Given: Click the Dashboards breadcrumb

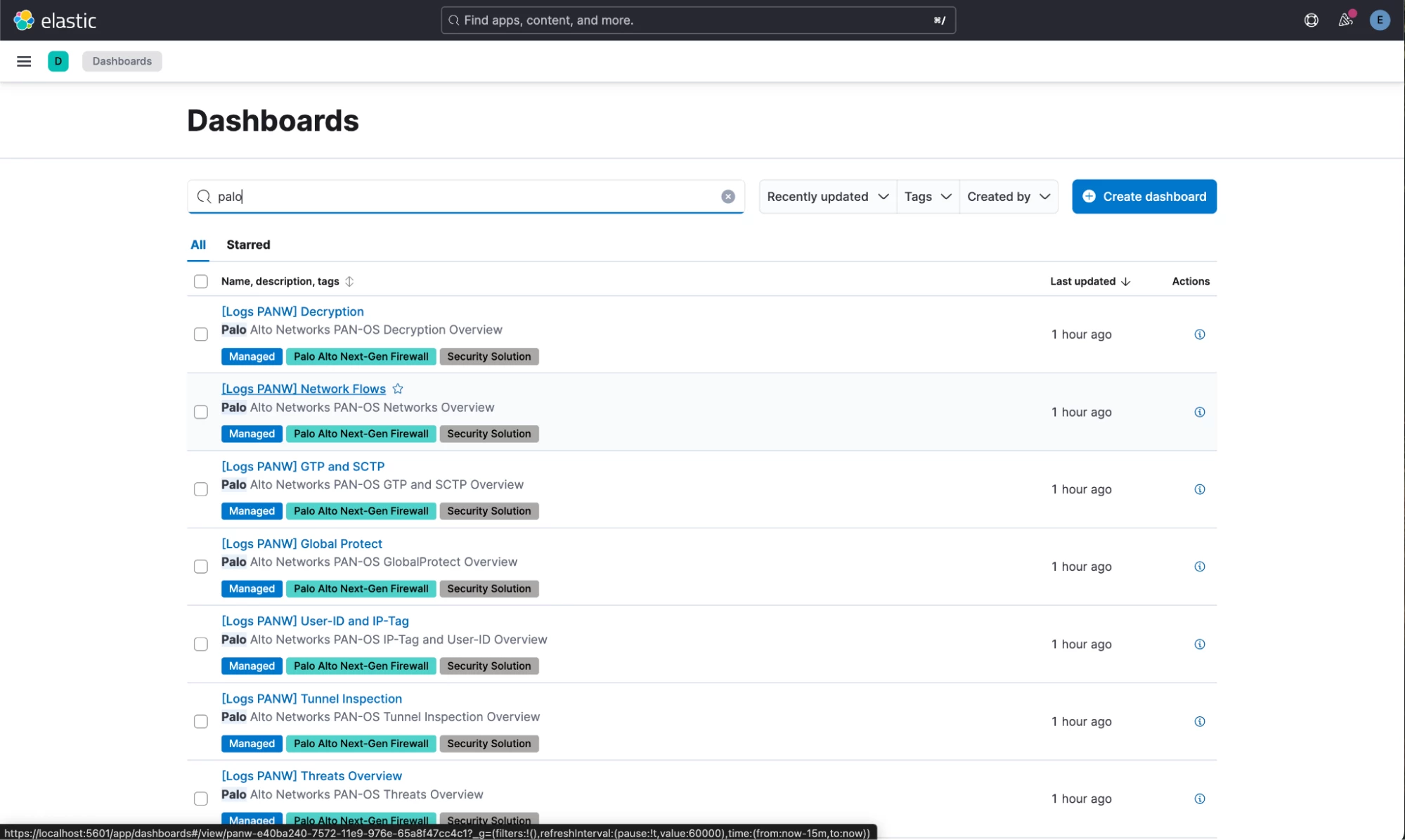Looking at the screenshot, I should 122,61.
